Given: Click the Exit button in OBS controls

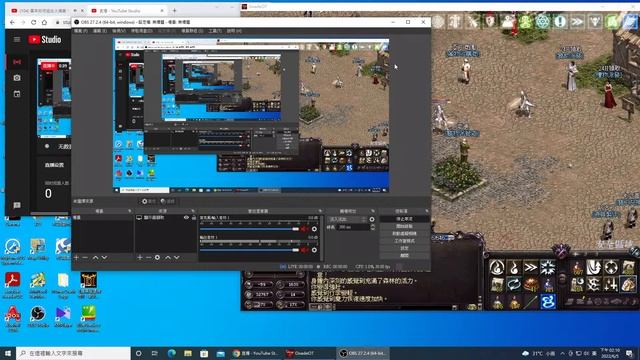Looking at the screenshot, I should click(x=404, y=256).
